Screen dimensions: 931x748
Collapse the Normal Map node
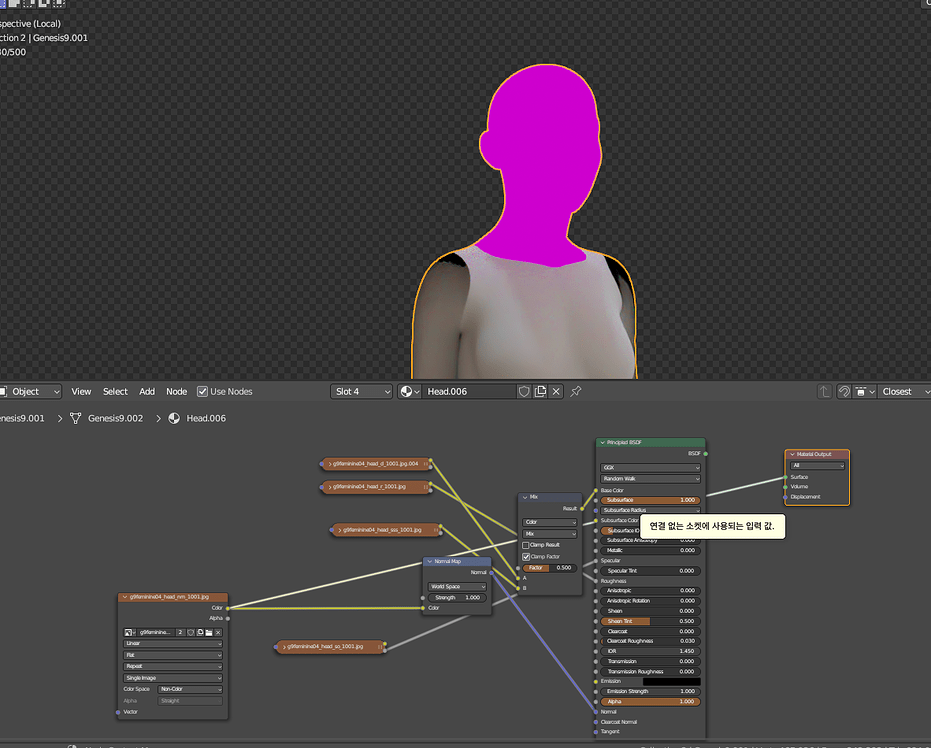click(x=429, y=562)
